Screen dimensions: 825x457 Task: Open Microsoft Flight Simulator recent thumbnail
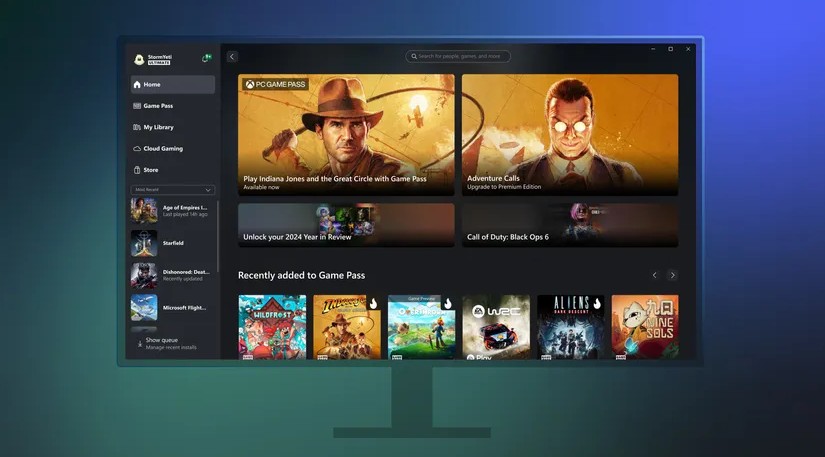click(144, 308)
